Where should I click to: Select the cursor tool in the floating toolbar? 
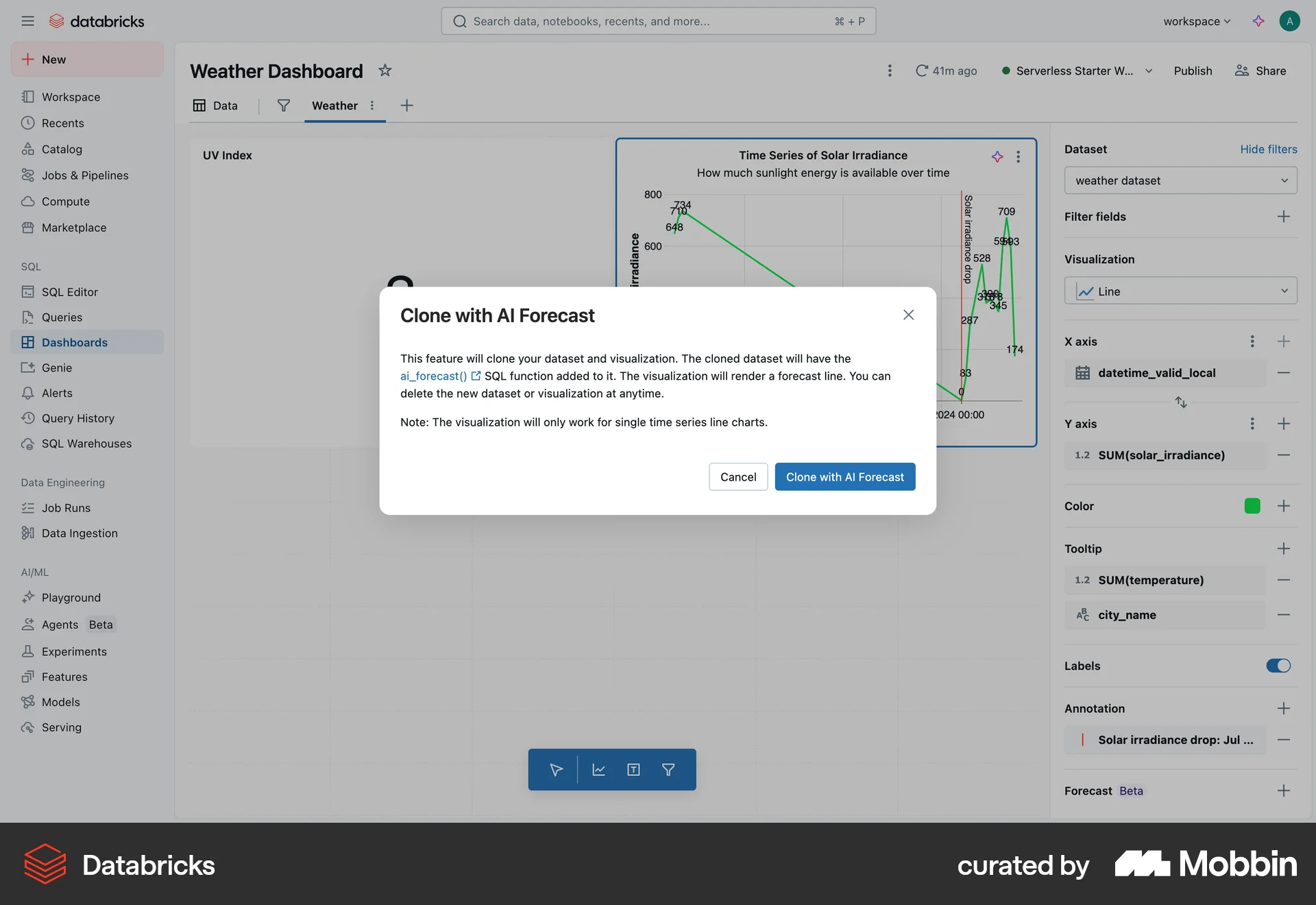(556, 769)
